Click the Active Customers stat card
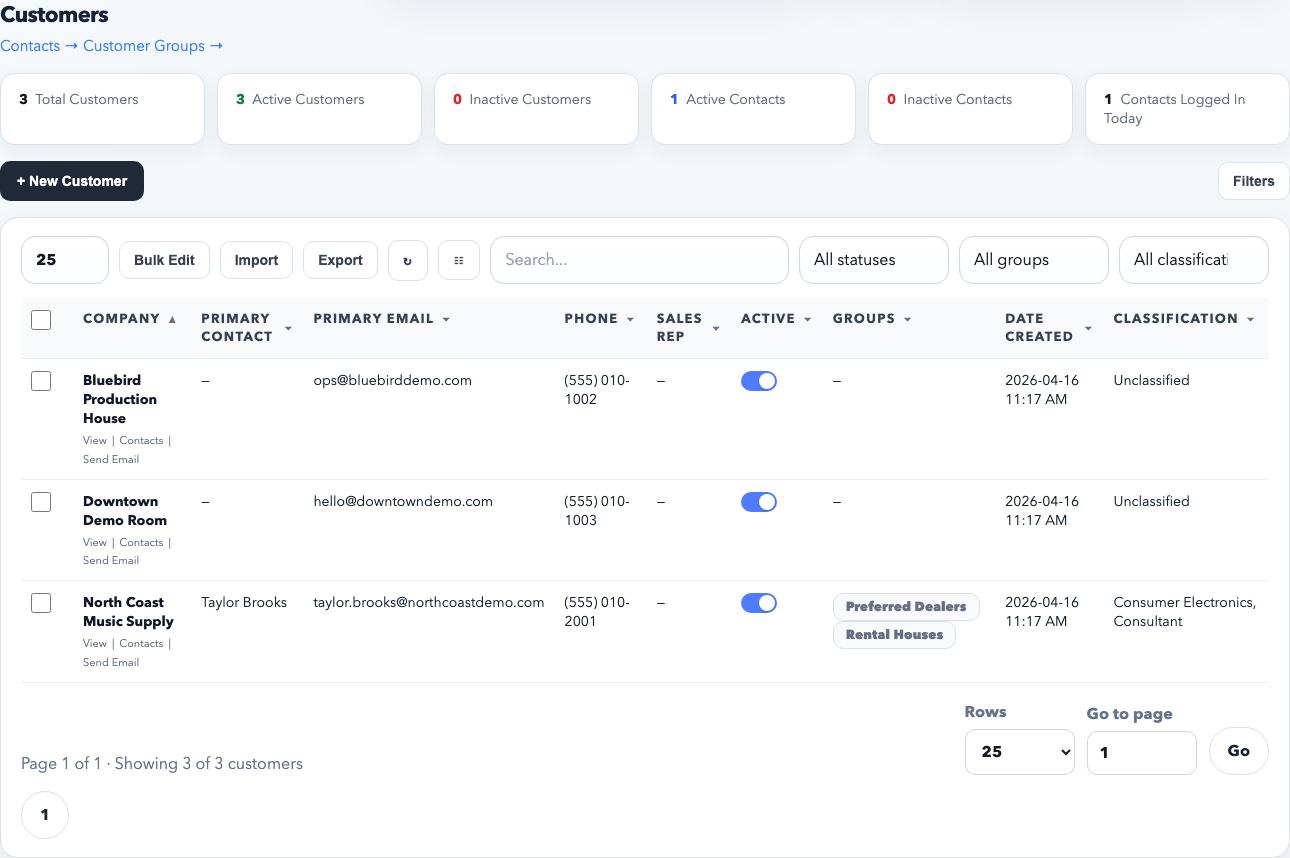Image resolution: width=1290 pixels, height=858 pixels. [319, 109]
